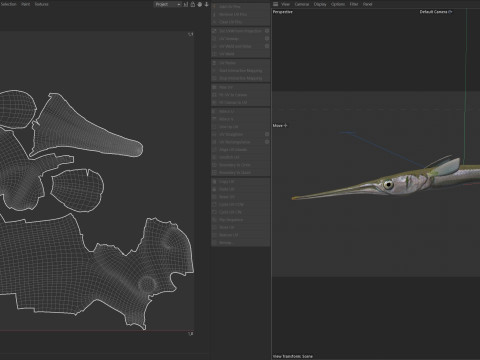The height and width of the screenshot is (360, 480).
Task: Open the Selection menu in UV editor
Action: [x=8, y=4]
